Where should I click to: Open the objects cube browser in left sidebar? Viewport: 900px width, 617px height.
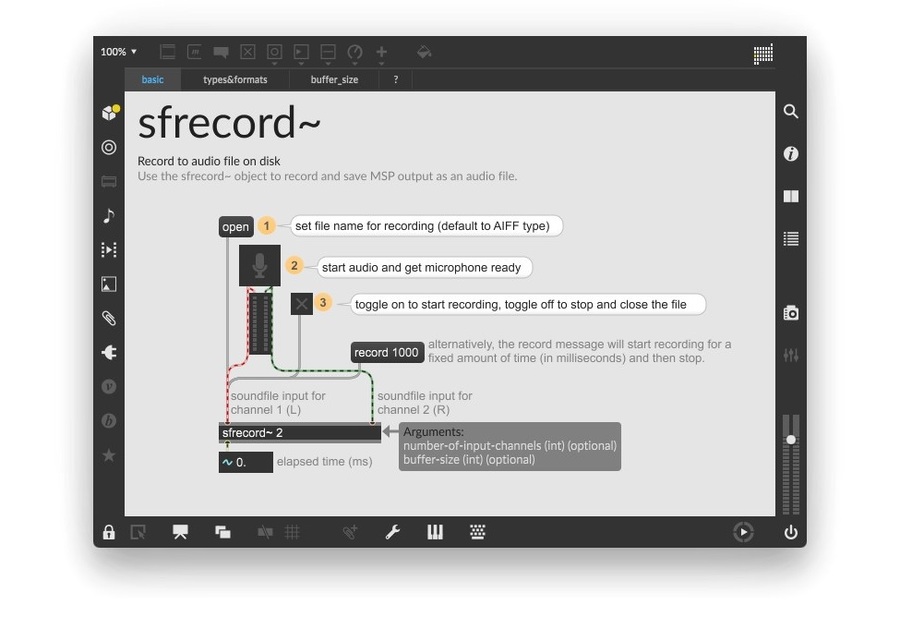109,112
